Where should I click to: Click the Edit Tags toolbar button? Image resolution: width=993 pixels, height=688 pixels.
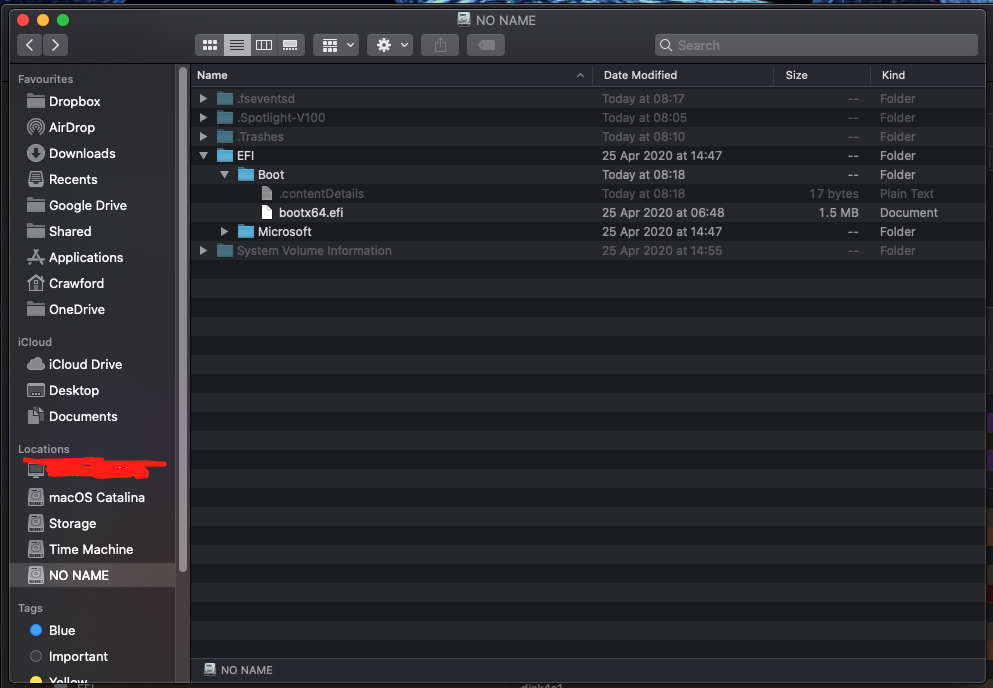tap(486, 45)
